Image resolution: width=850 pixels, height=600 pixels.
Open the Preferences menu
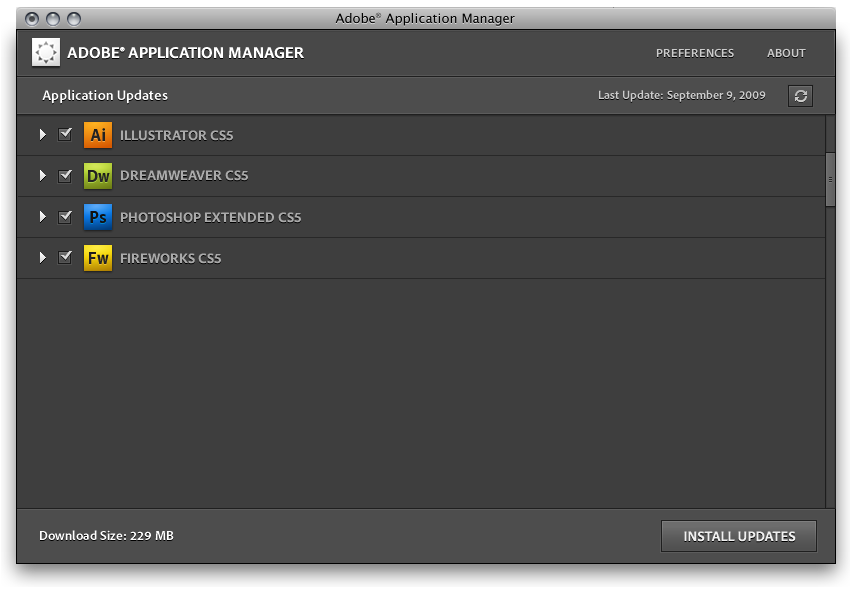[x=694, y=53]
